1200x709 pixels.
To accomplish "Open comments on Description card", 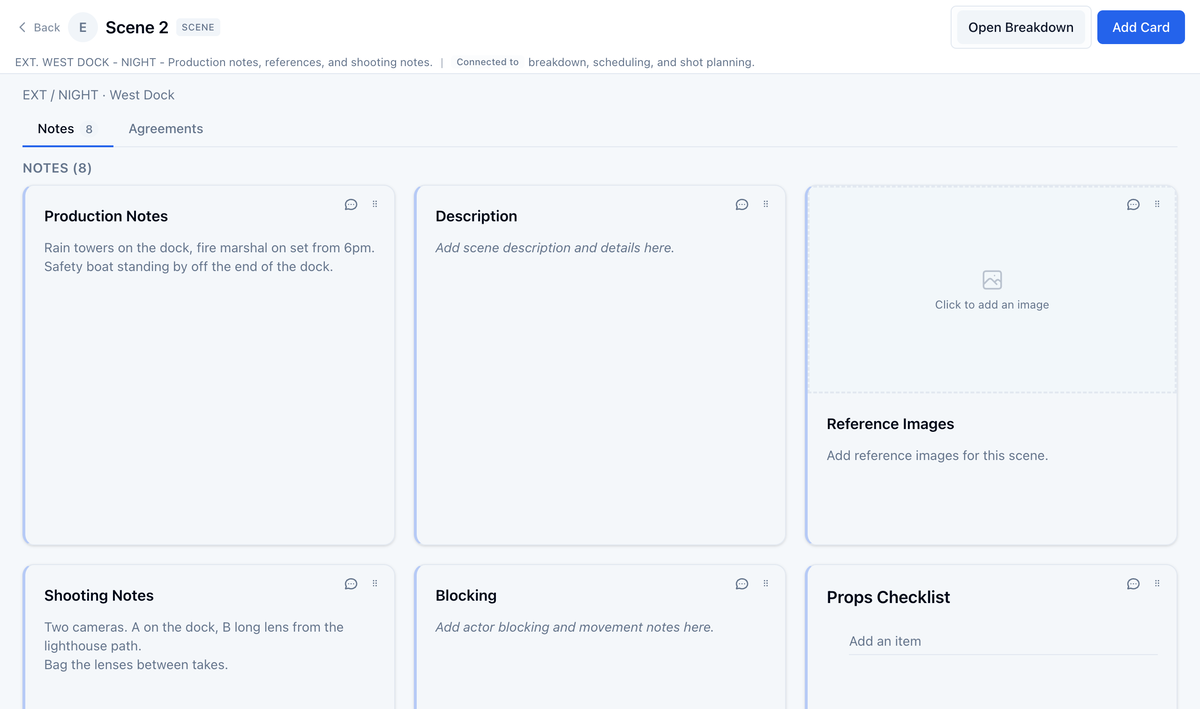I will coord(742,204).
